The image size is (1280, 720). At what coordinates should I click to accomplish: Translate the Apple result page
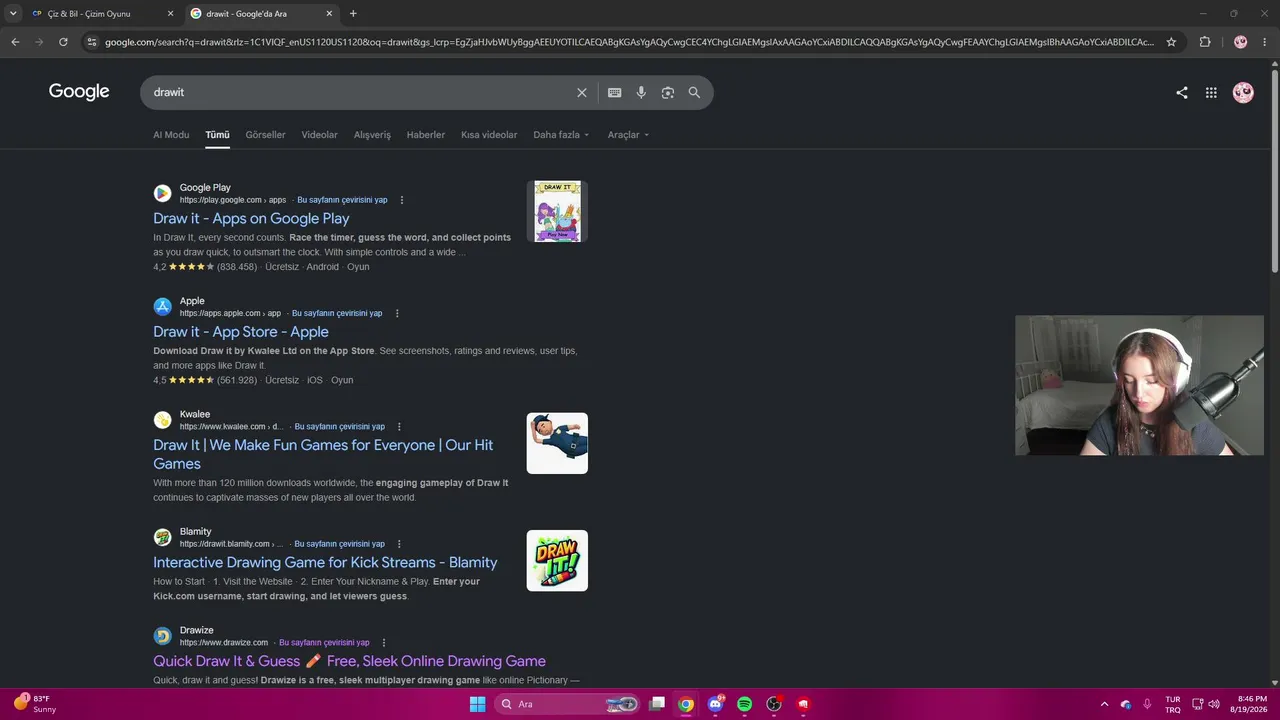337,313
